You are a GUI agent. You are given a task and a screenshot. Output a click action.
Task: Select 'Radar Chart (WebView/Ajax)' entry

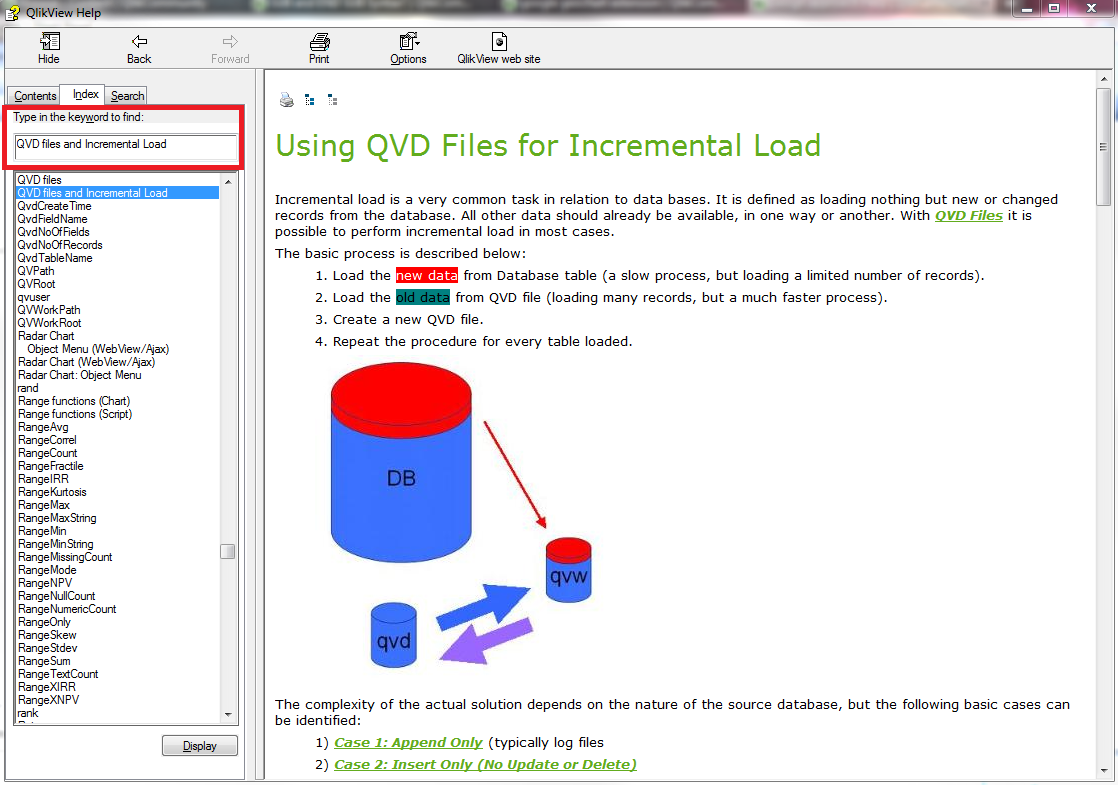click(x=86, y=361)
